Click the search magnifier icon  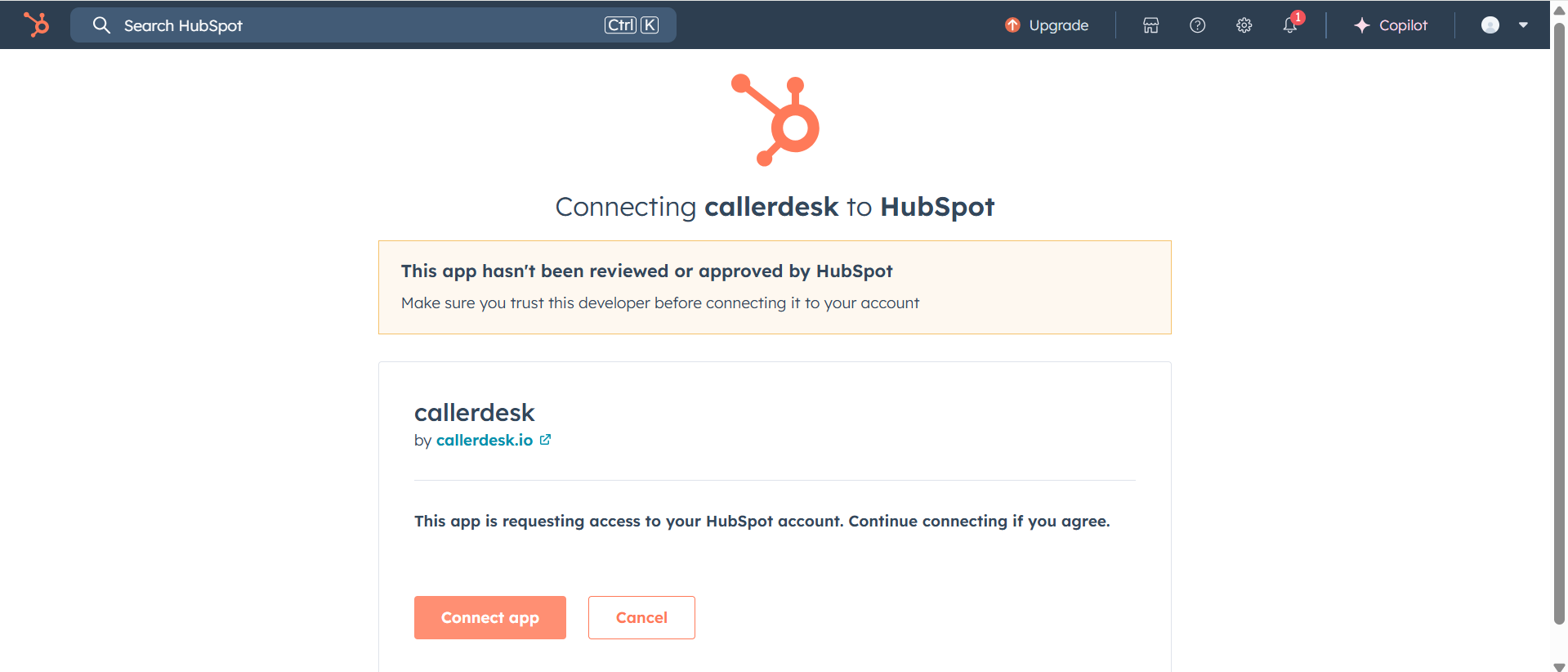(101, 25)
